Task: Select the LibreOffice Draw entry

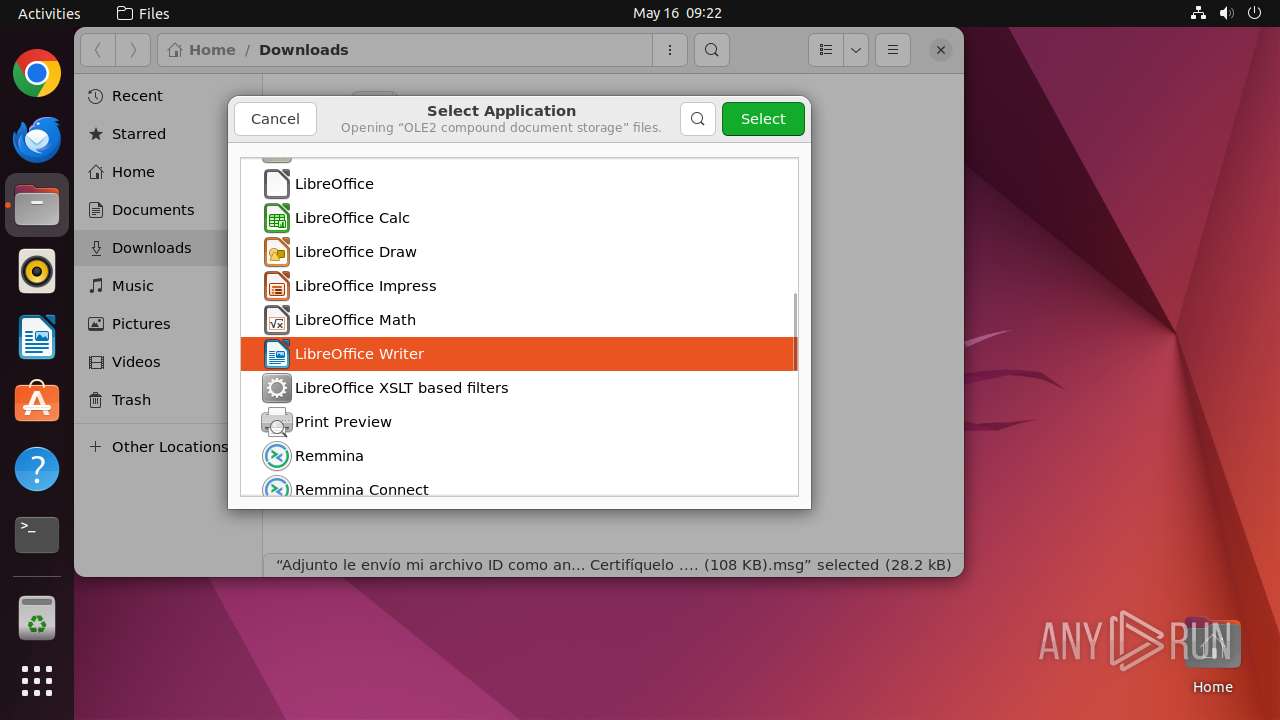Action: coord(519,252)
